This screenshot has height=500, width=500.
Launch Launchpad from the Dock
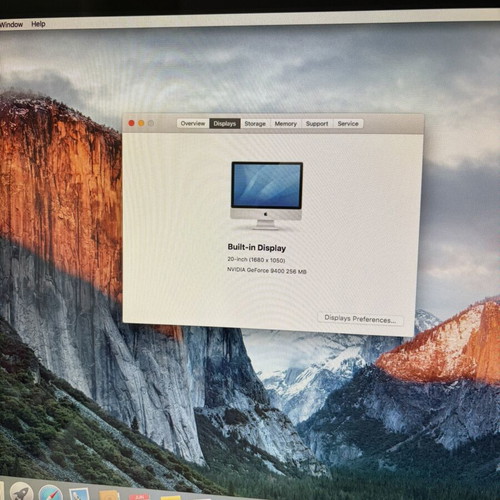21,492
